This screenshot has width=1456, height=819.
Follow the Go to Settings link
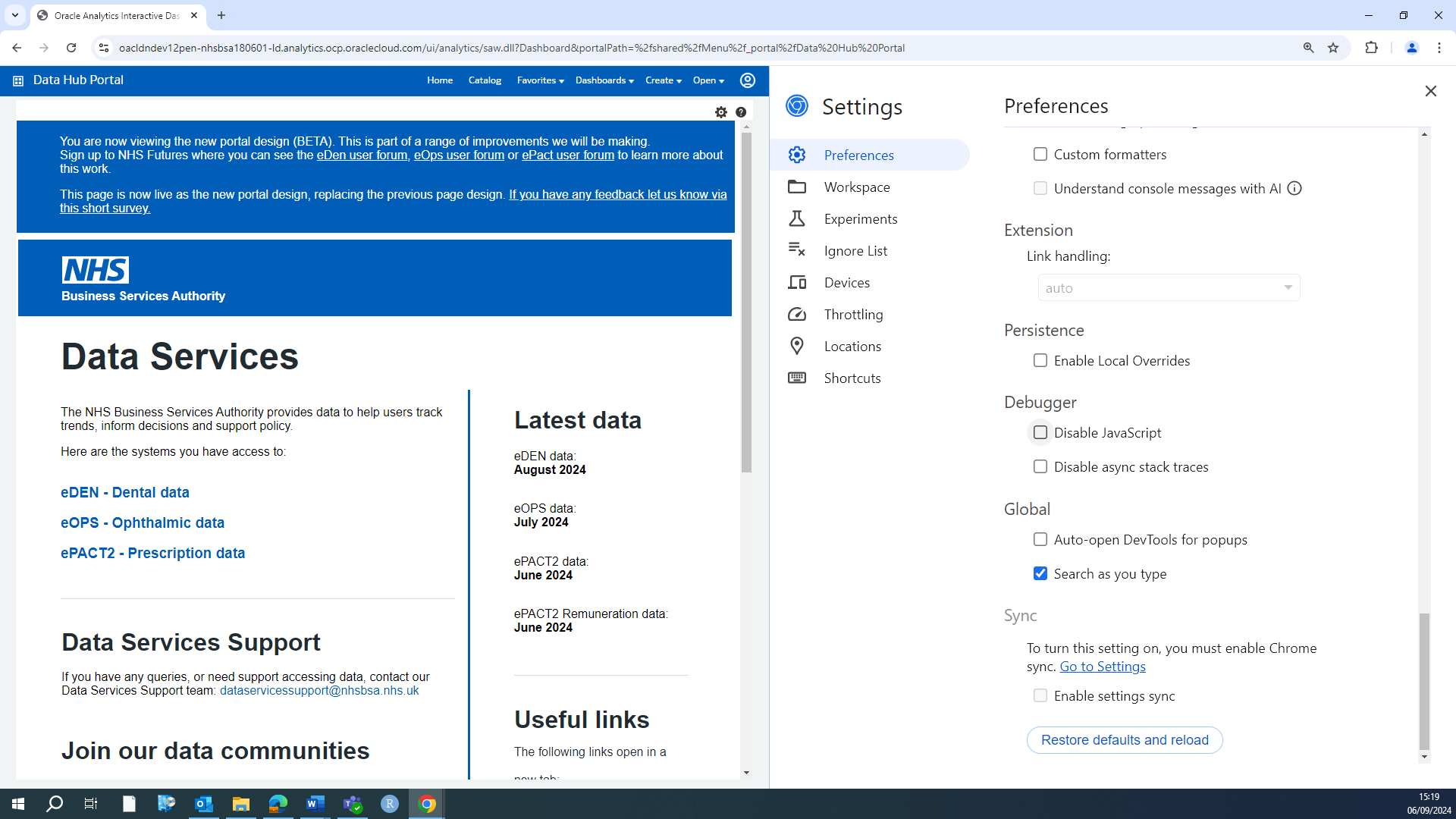click(x=1103, y=667)
